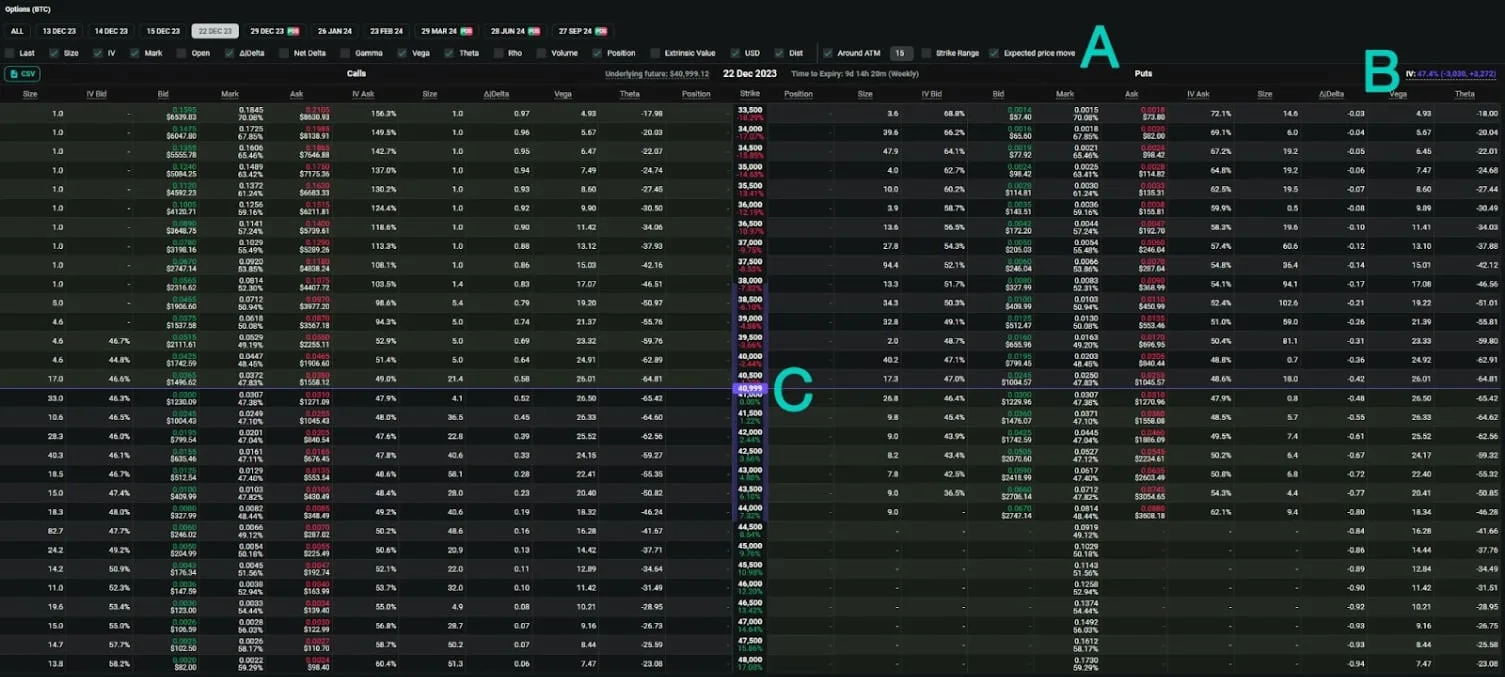This screenshot has height=677, width=1505.
Task: Select the 48,000 strike cell
Action: point(750,664)
